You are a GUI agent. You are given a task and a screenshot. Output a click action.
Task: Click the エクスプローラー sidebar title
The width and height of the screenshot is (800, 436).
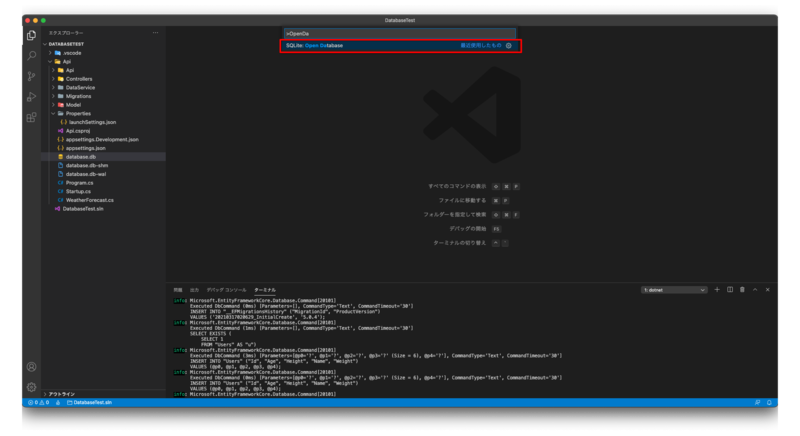click(66, 33)
